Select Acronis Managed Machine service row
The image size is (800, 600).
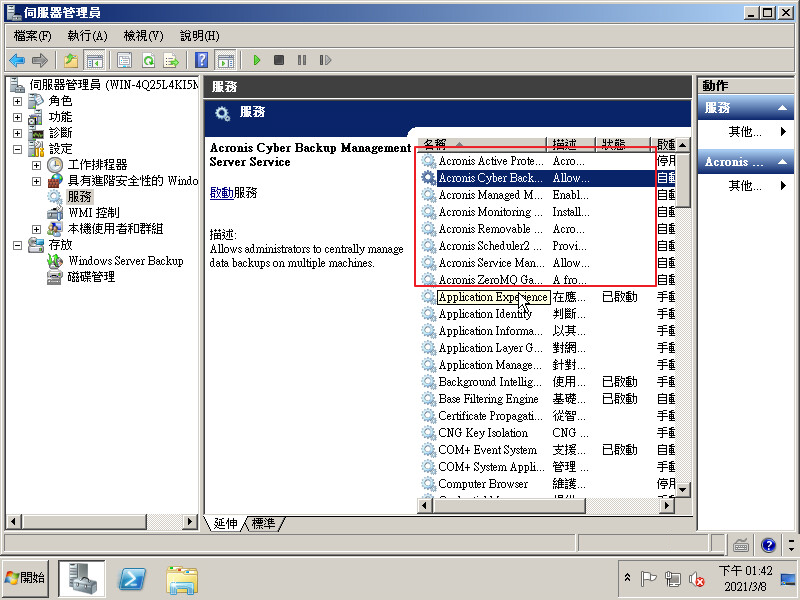[x=547, y=195]
